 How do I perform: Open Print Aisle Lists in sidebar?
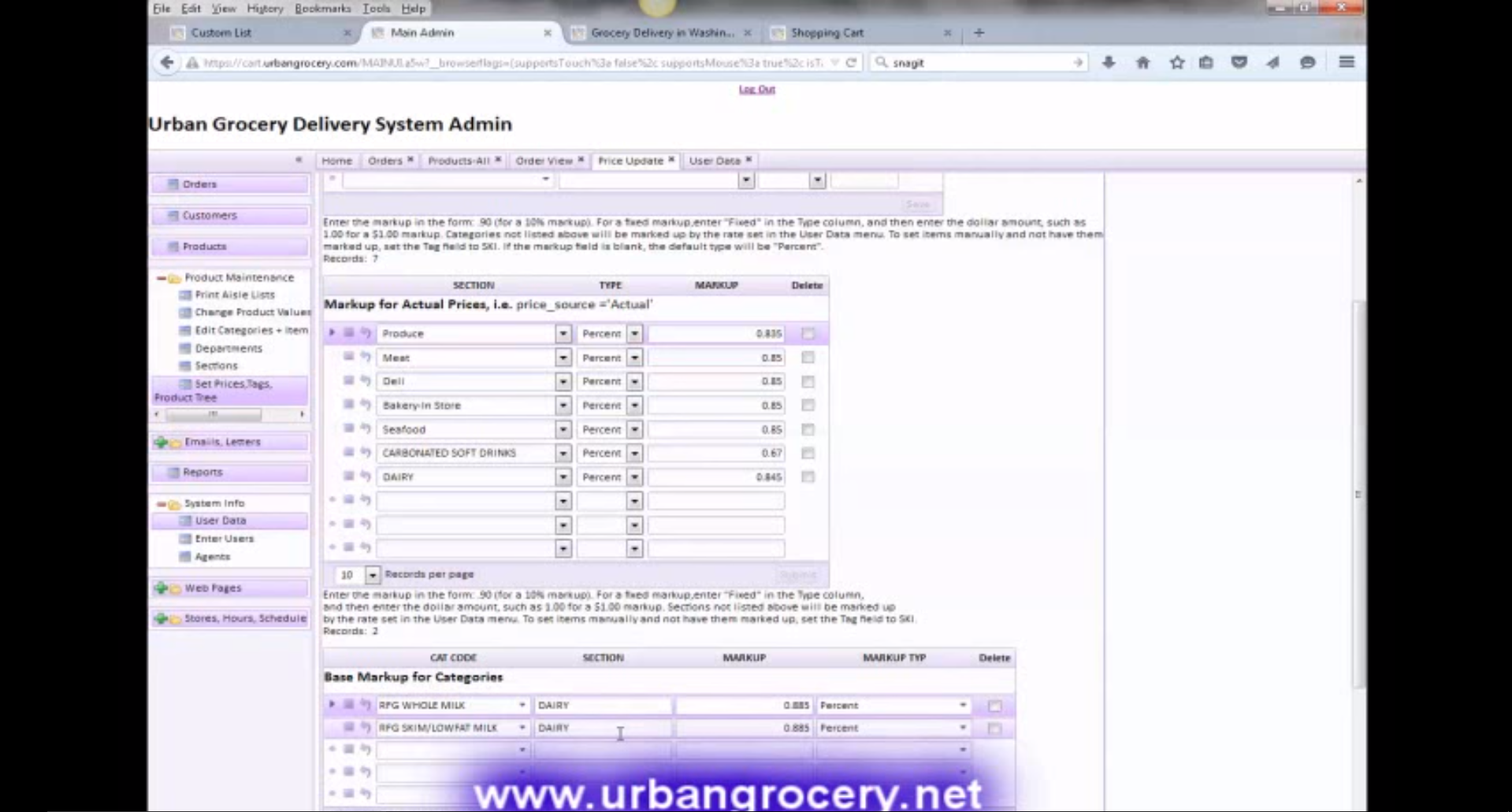coord(235,295)
